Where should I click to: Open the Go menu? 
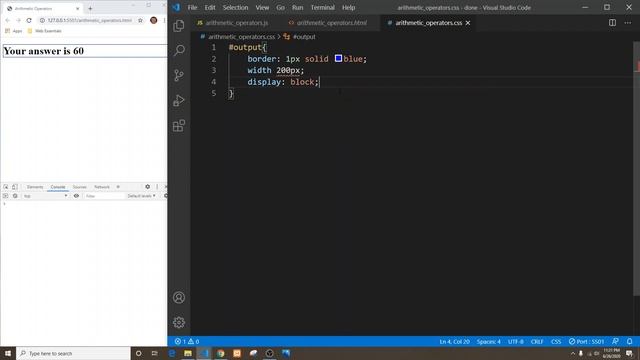pos(280,7)
